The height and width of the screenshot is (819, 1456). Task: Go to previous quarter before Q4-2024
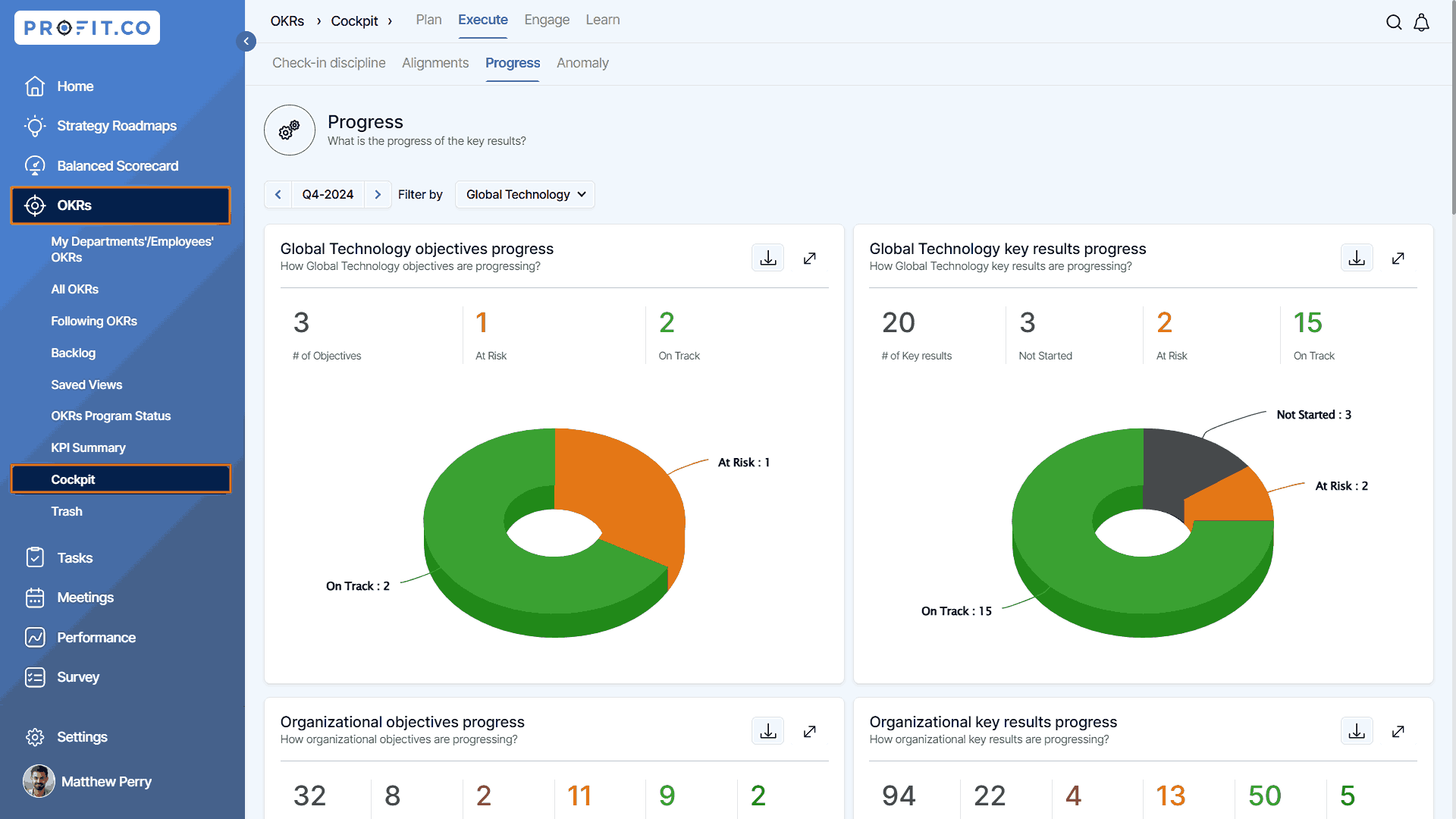point(278,194)
